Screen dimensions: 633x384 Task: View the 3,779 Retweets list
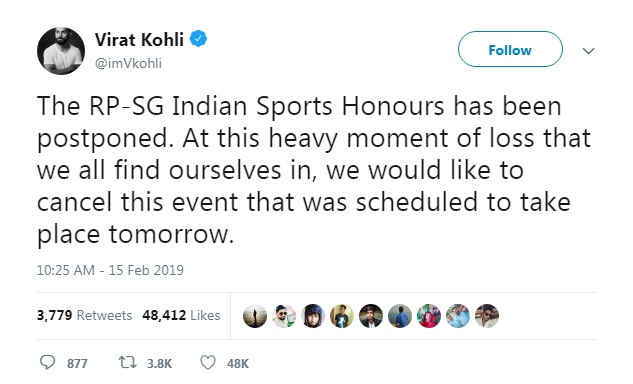[x=84, y=315]
